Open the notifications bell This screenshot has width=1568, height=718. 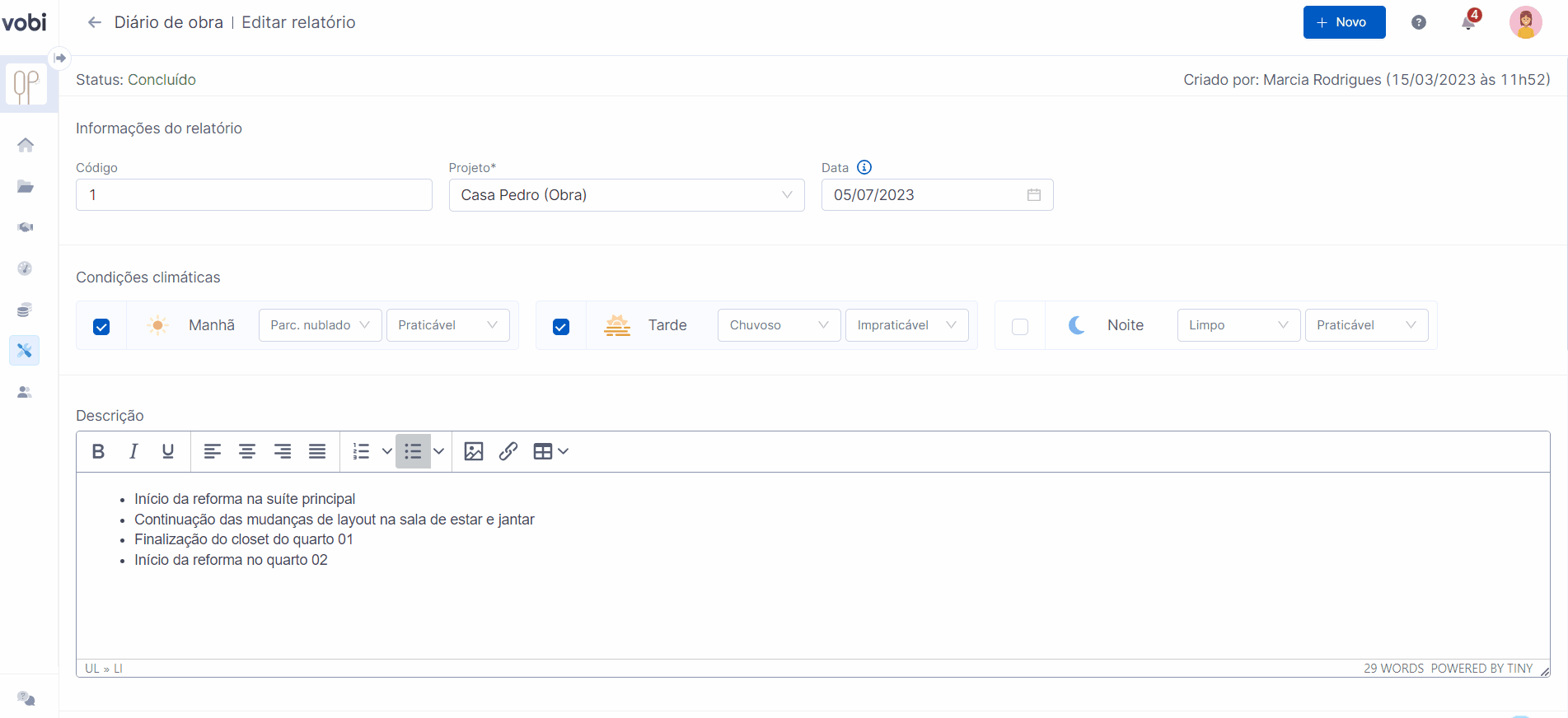[1469, 22]
